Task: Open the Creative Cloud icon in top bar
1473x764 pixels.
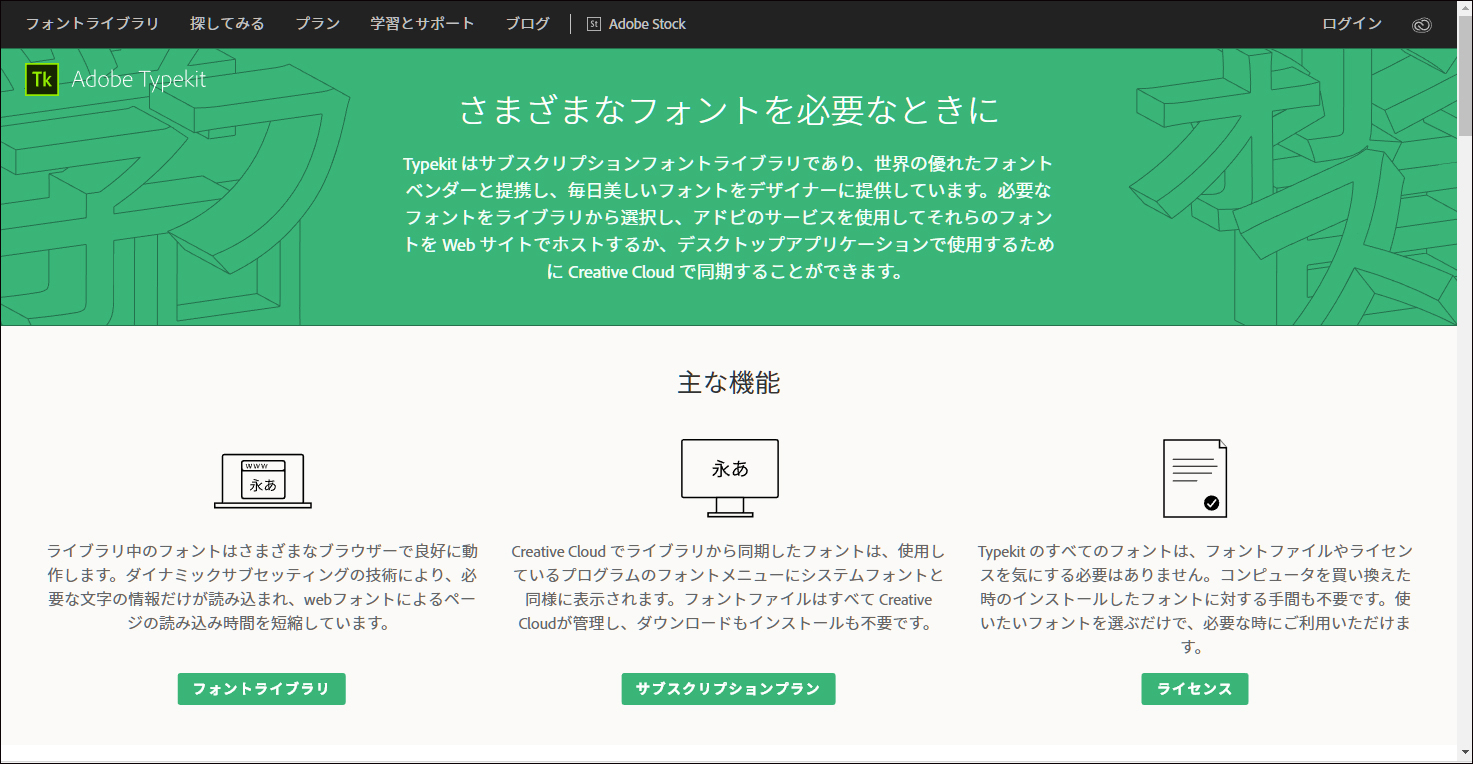Action: (1422, 24)
